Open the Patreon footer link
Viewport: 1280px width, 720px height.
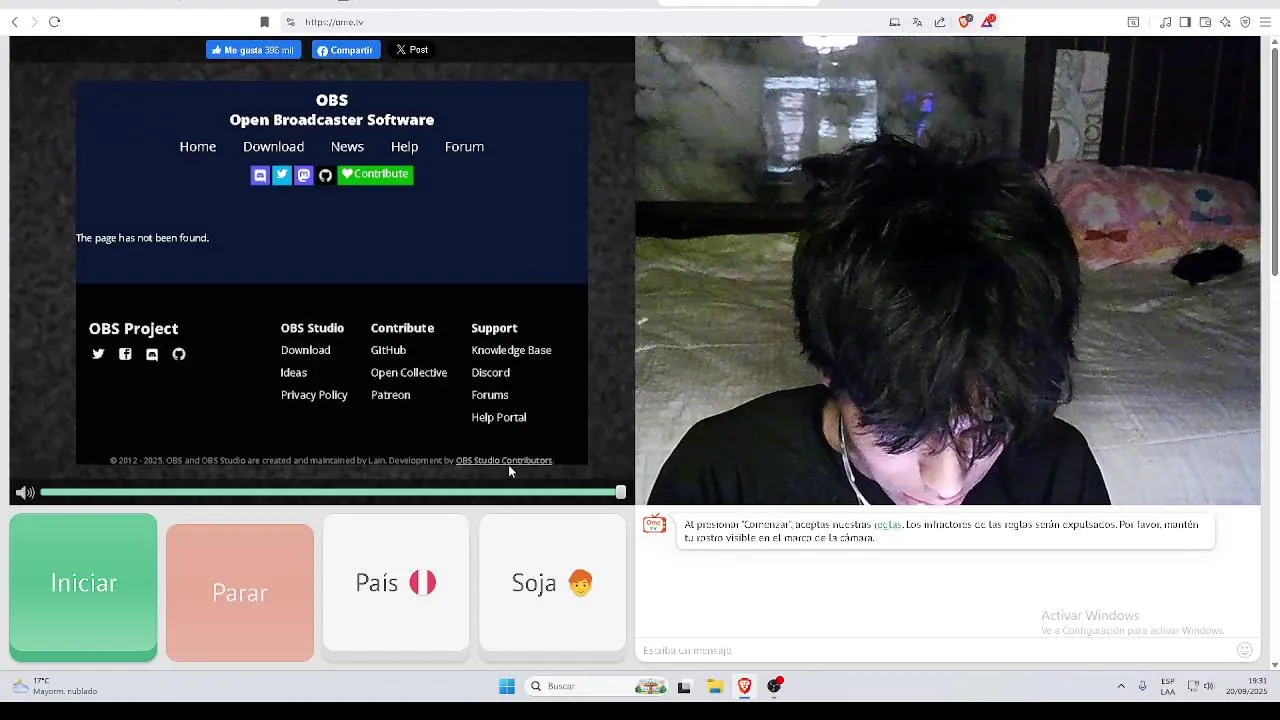pyautogui.click(x=390, y=395)
